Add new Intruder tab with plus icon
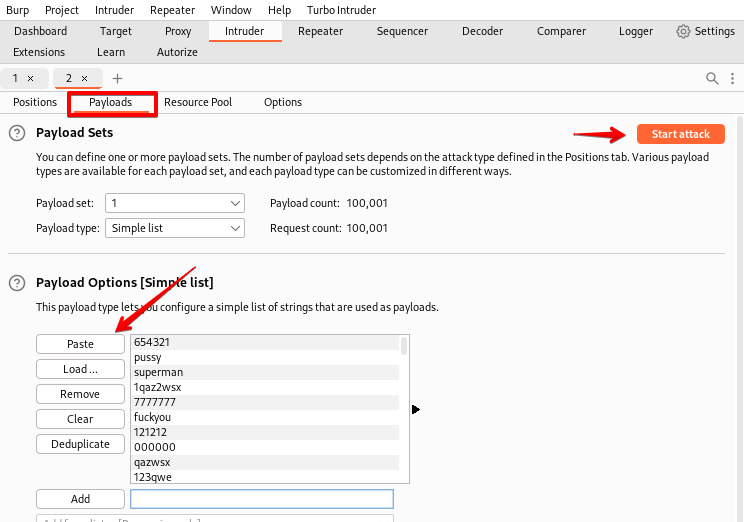The width and height of the screenshot is (744, 522). pos(117,78)
